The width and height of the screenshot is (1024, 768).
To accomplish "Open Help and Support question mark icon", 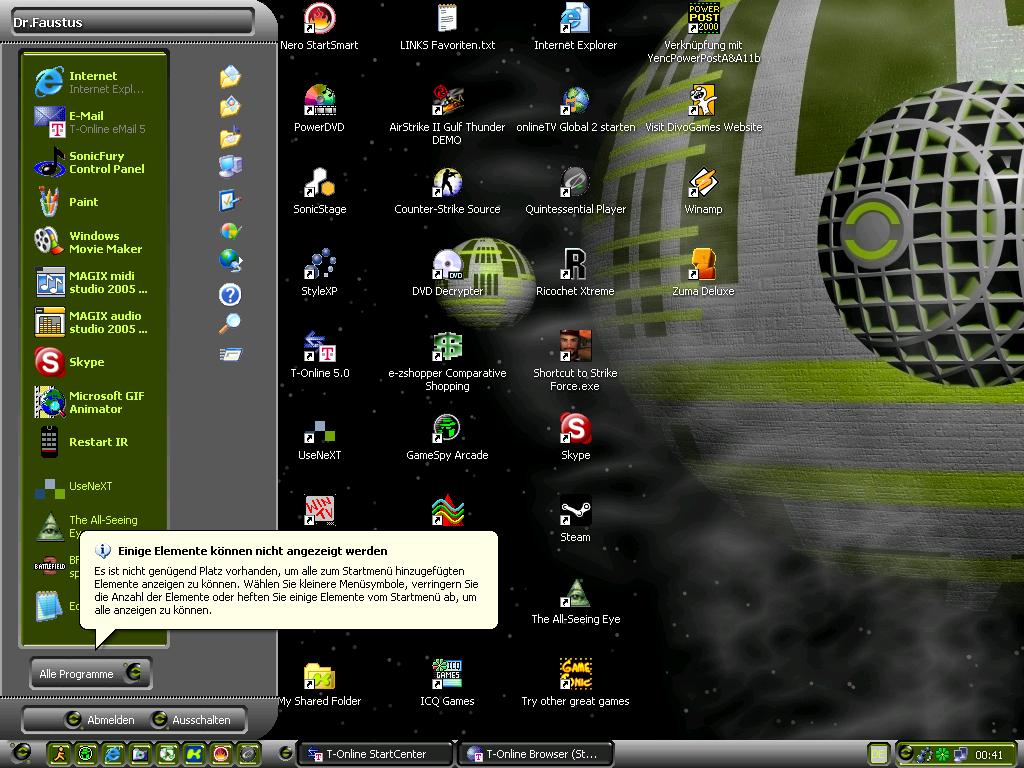I will pos(230,294).
